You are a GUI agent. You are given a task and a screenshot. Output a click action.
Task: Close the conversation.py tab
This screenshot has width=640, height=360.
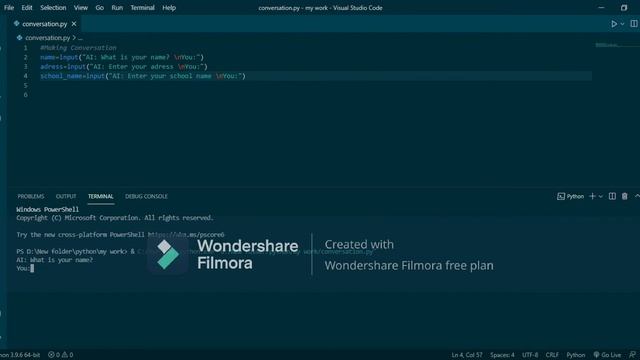pyautogui.click(x=74, y=24)
